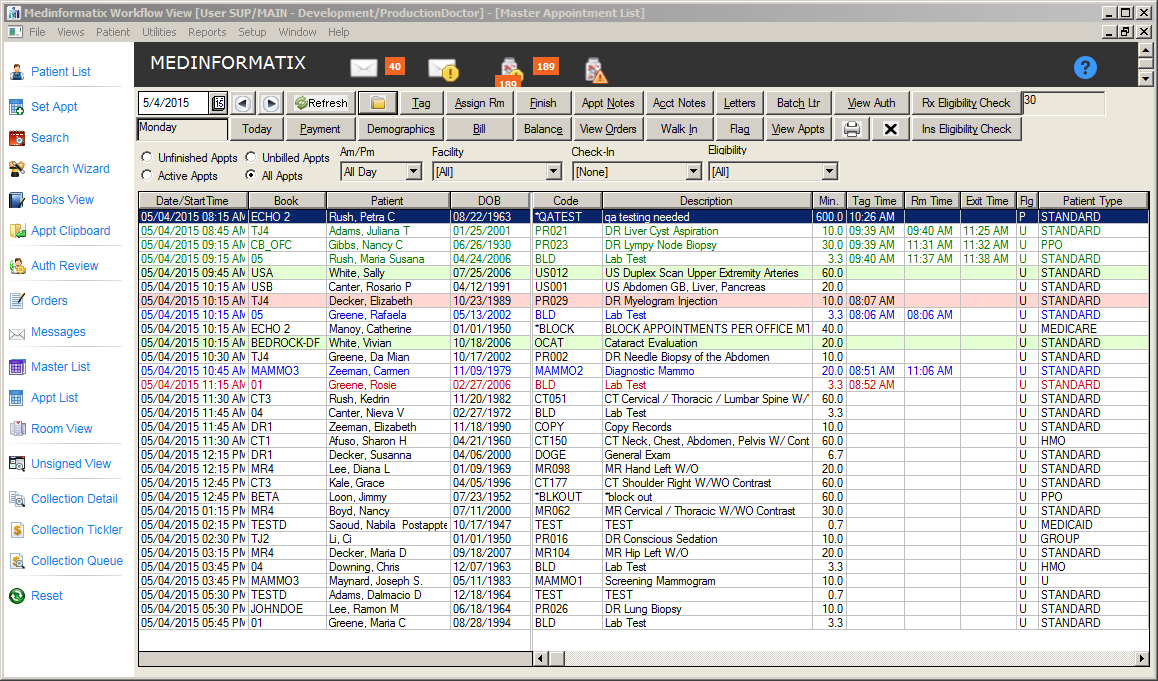Select Unfinished Appts radio button
This screenshot has height=681, width=1158.
(x=147, y=158)
